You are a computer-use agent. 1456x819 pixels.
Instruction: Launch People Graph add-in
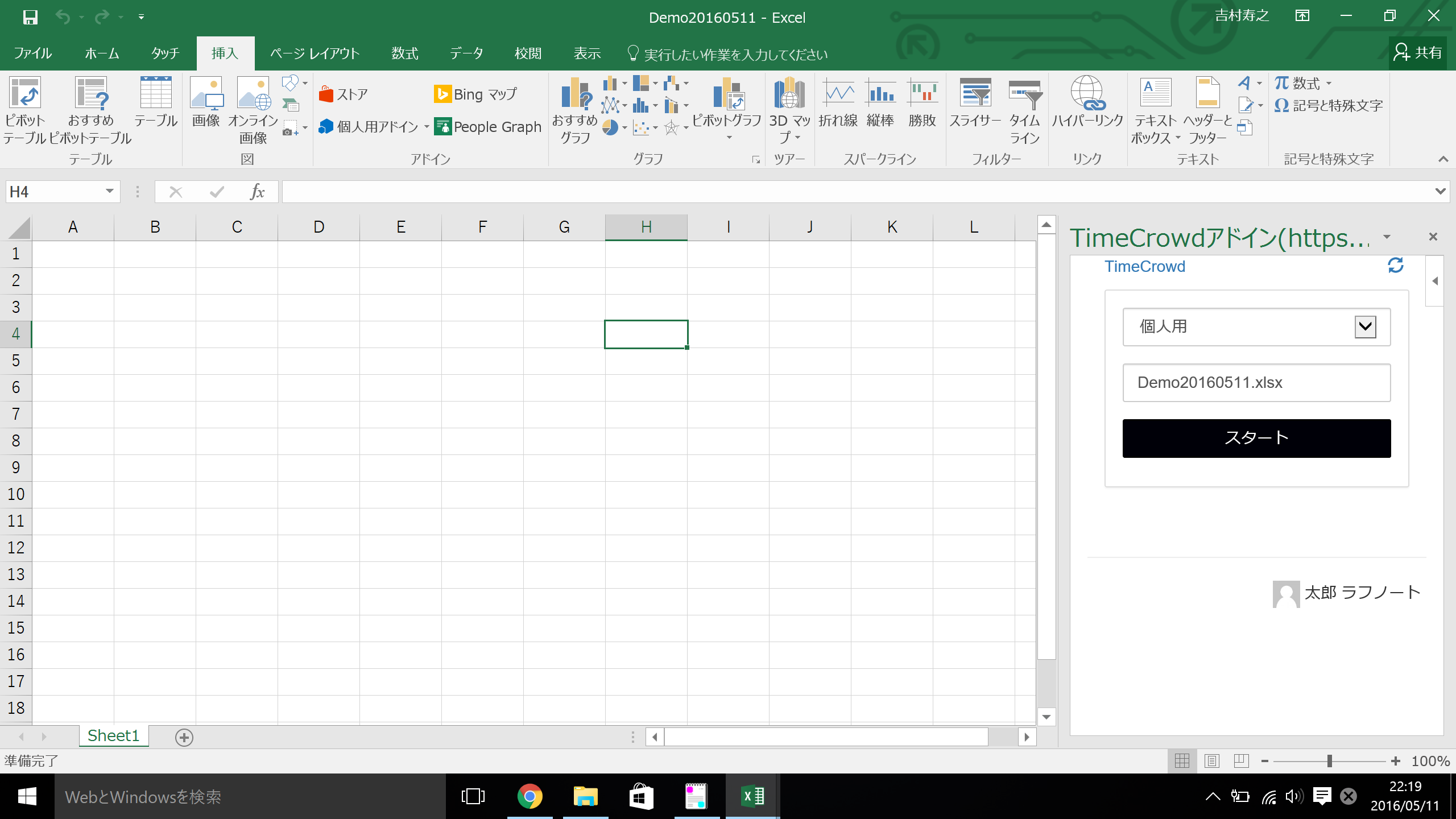coord(488,126)
